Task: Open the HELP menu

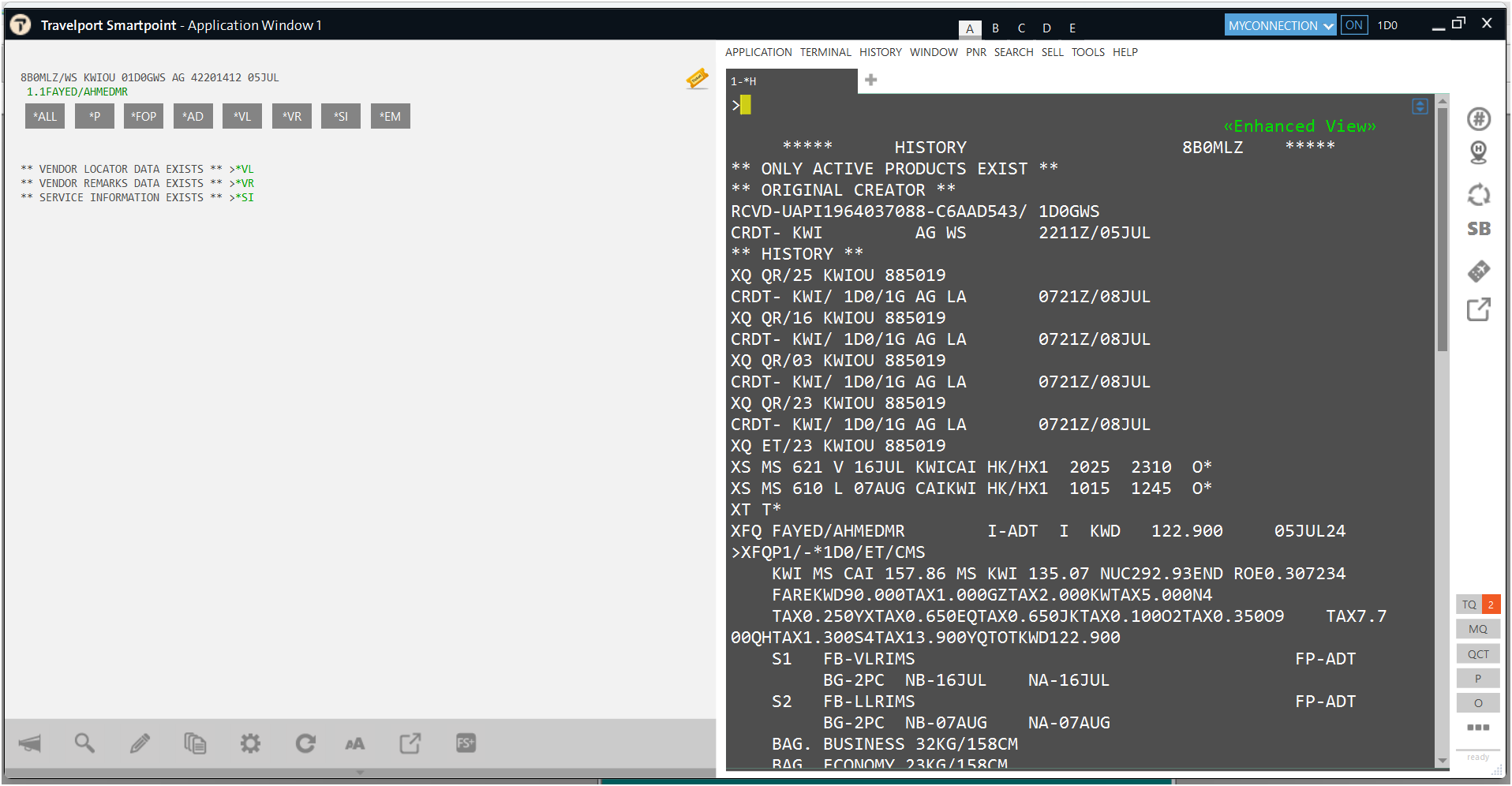Action: tap(1125, 52)
